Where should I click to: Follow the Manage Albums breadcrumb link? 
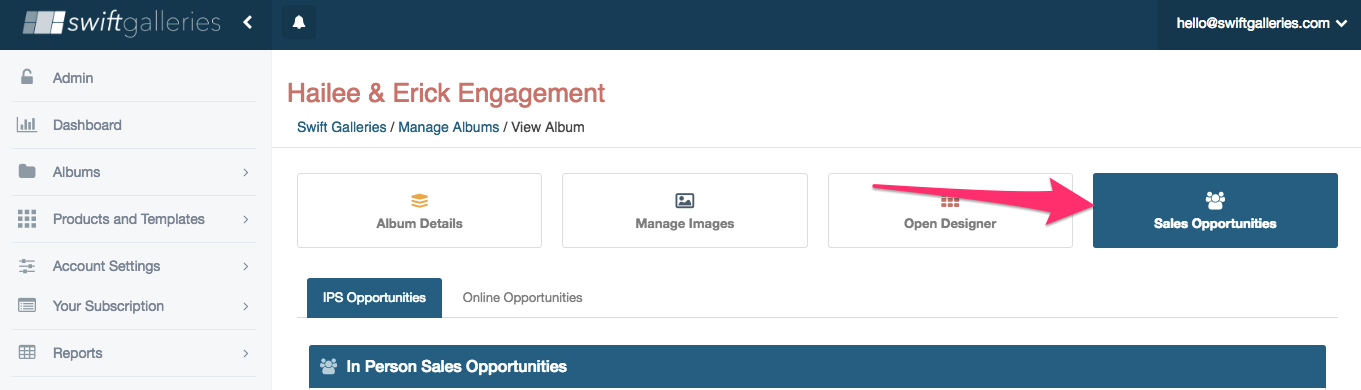click(x=448, y=127)
